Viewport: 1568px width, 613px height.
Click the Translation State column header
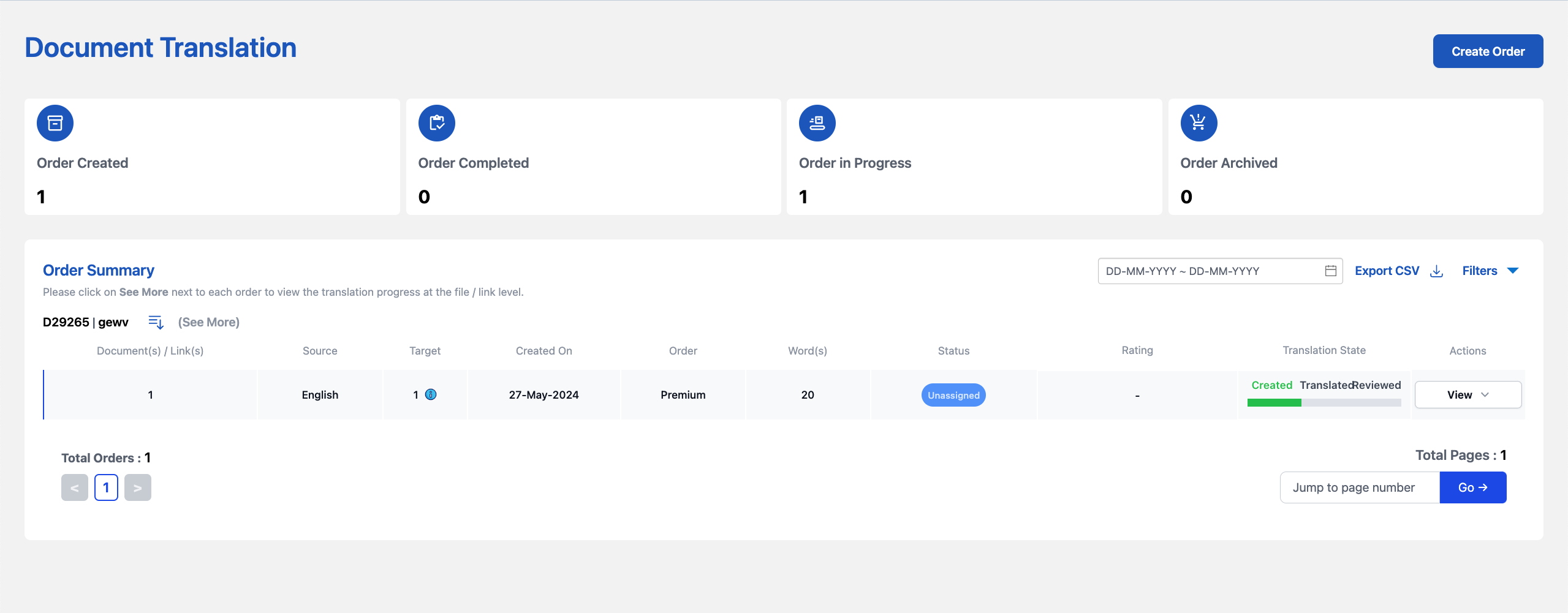coord(1324,350)
